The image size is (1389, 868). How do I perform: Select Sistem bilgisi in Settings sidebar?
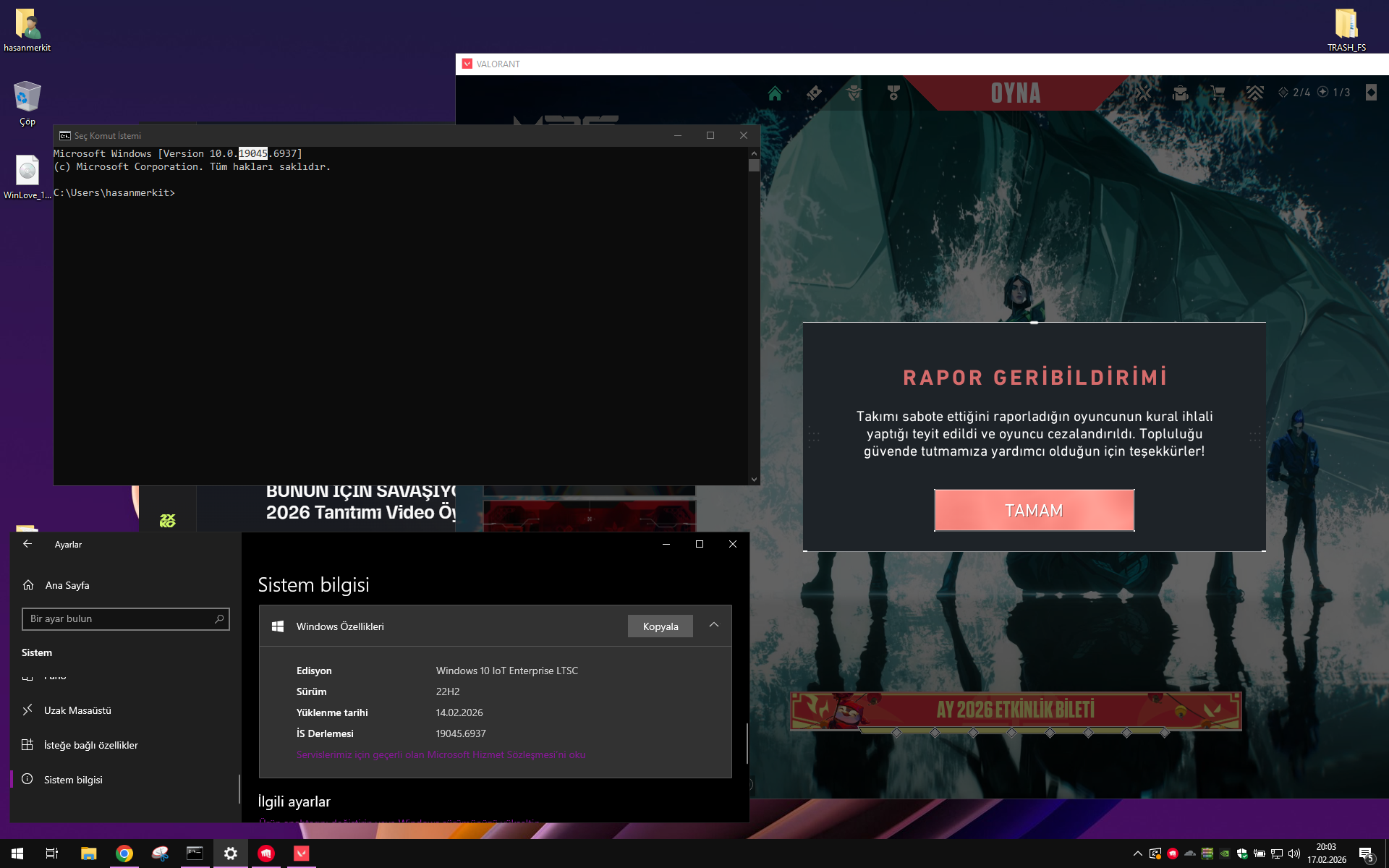[x=73, y=780]
